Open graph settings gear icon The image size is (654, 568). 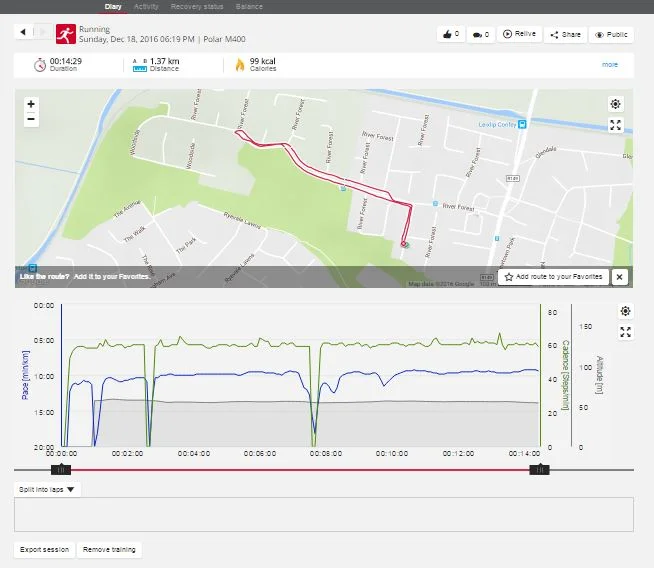tap(625, 312)
